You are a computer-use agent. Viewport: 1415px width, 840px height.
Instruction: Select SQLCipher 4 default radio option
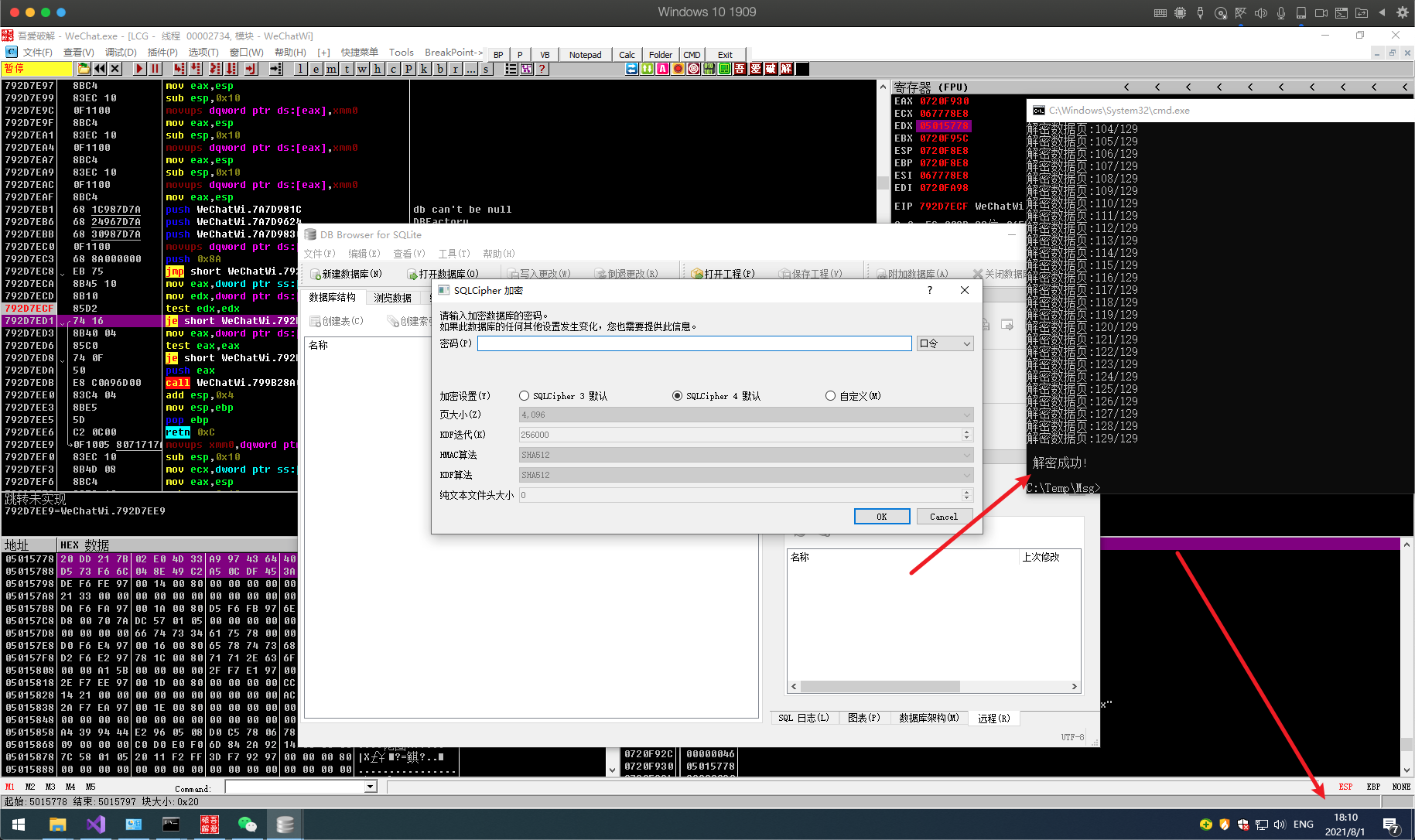pos(716,396)
